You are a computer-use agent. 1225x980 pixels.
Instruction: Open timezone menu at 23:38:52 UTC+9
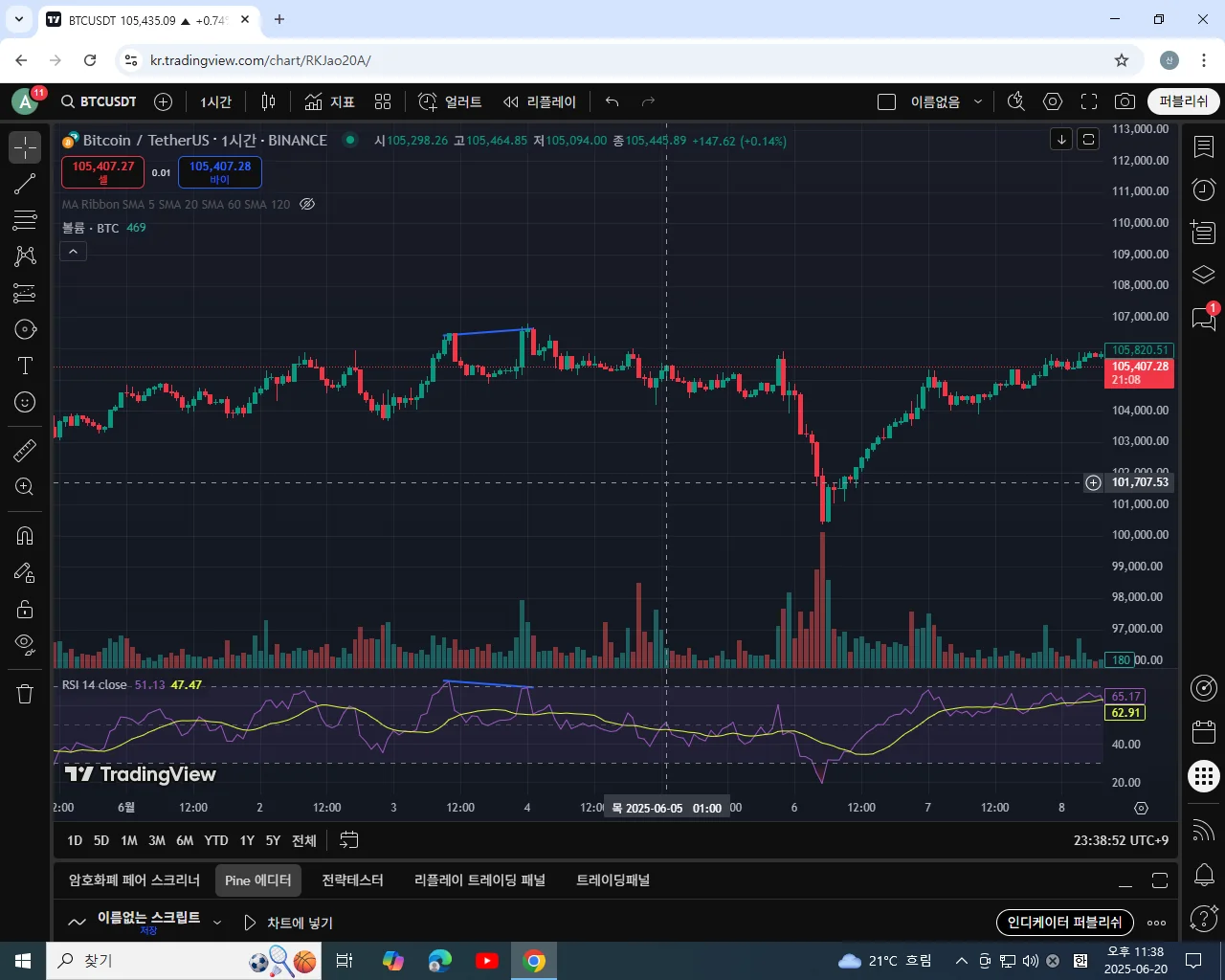tap(1121, 840)
